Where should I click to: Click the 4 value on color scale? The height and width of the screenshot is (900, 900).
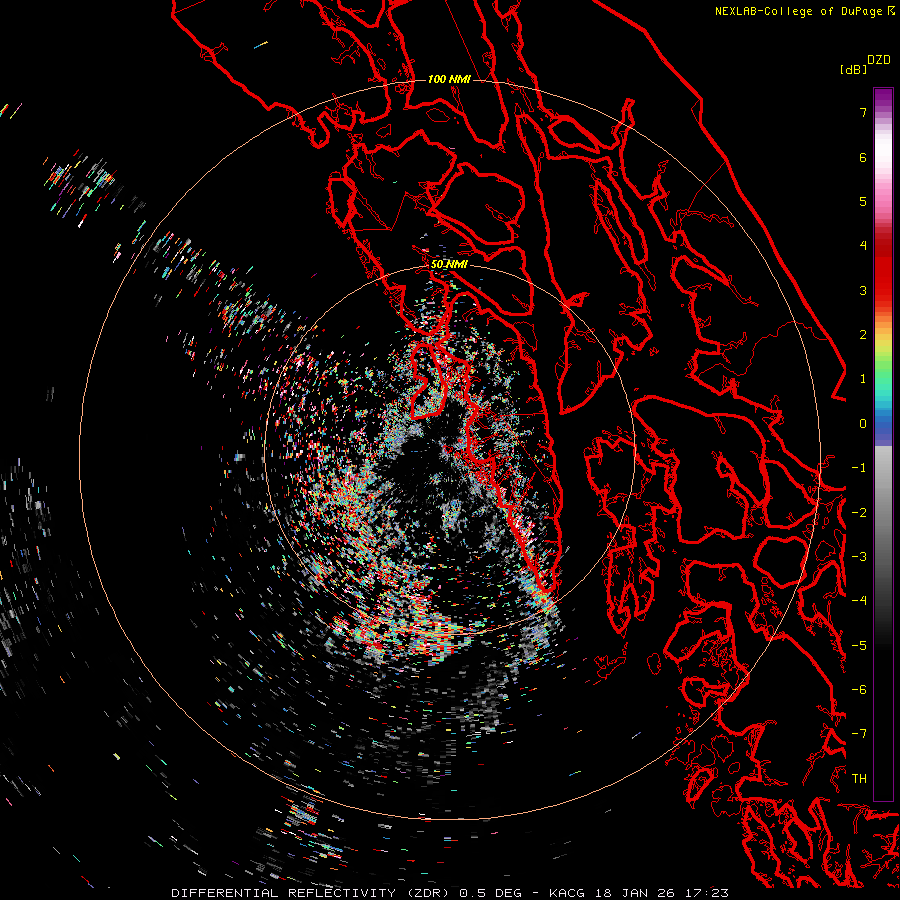(x=863, y=246)
